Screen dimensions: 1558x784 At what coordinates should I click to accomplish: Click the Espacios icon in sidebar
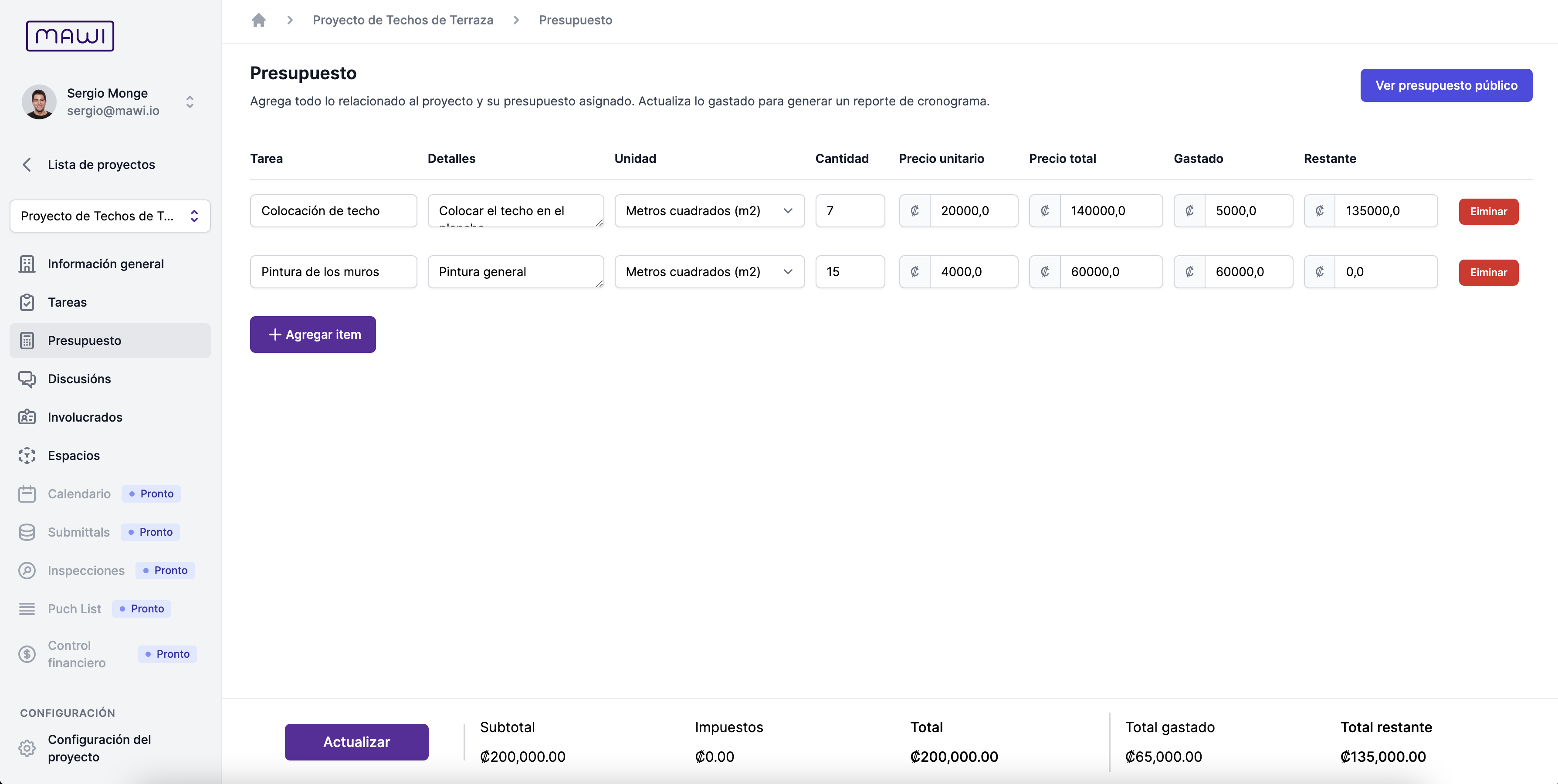click(x=27, y=456)
